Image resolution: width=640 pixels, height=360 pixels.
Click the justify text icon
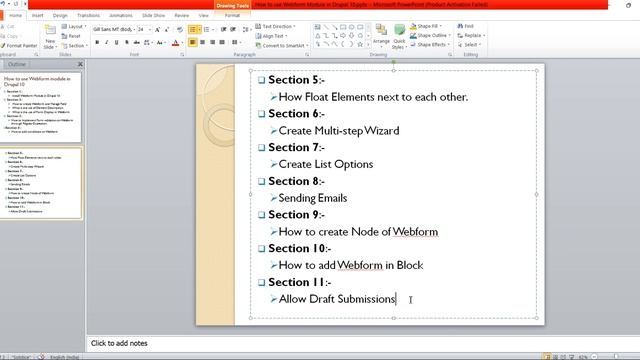(222, 42)
